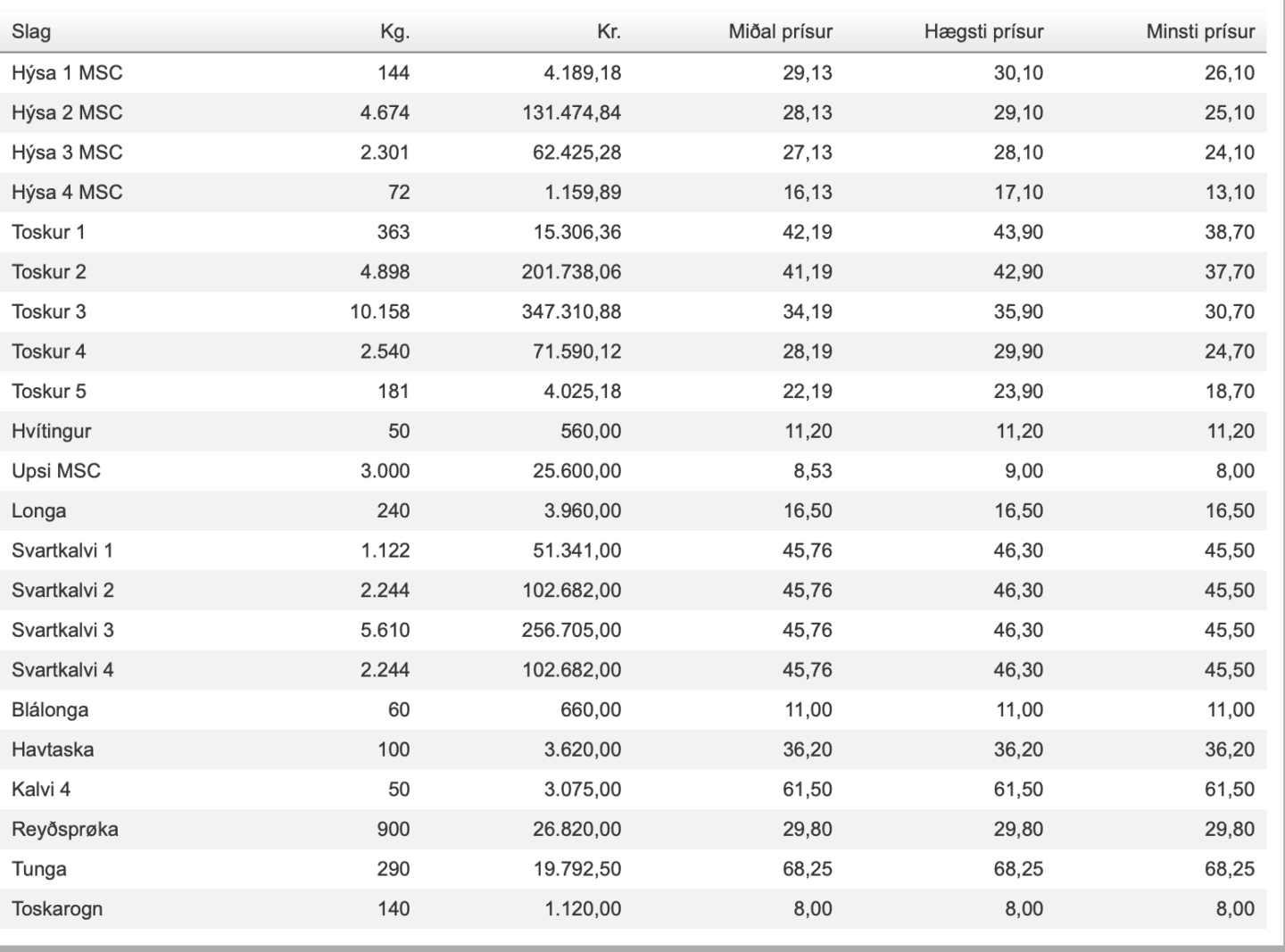Click the Hægsti prísur column header
This screenshot has height=952, width=1285.
click(983, 32)
